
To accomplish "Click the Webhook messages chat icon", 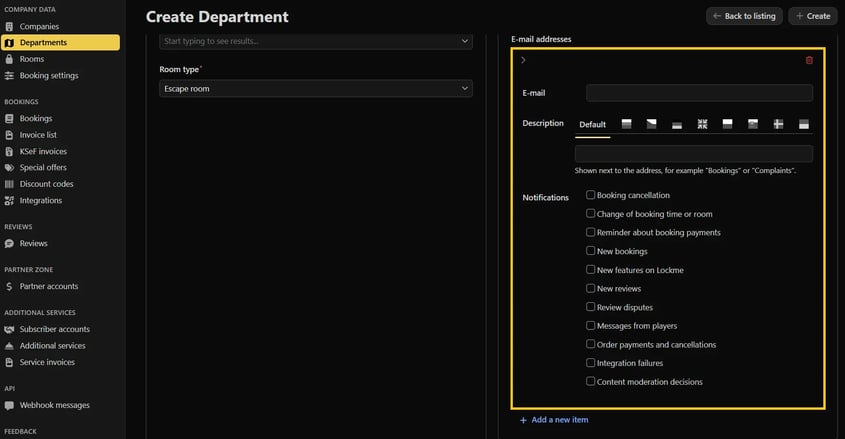I will (x=9, y=405).
